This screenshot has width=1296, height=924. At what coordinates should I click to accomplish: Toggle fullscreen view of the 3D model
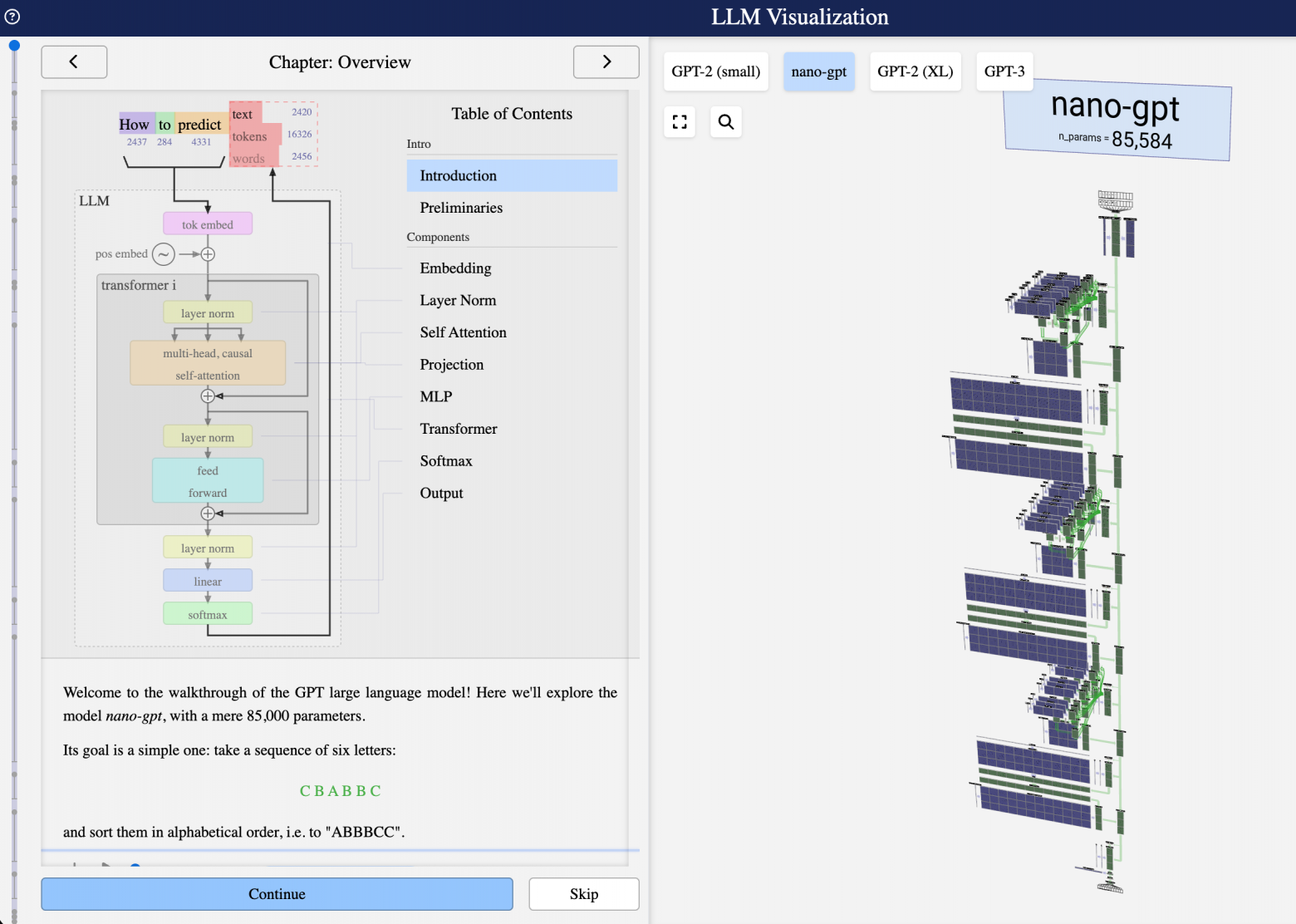680,122
